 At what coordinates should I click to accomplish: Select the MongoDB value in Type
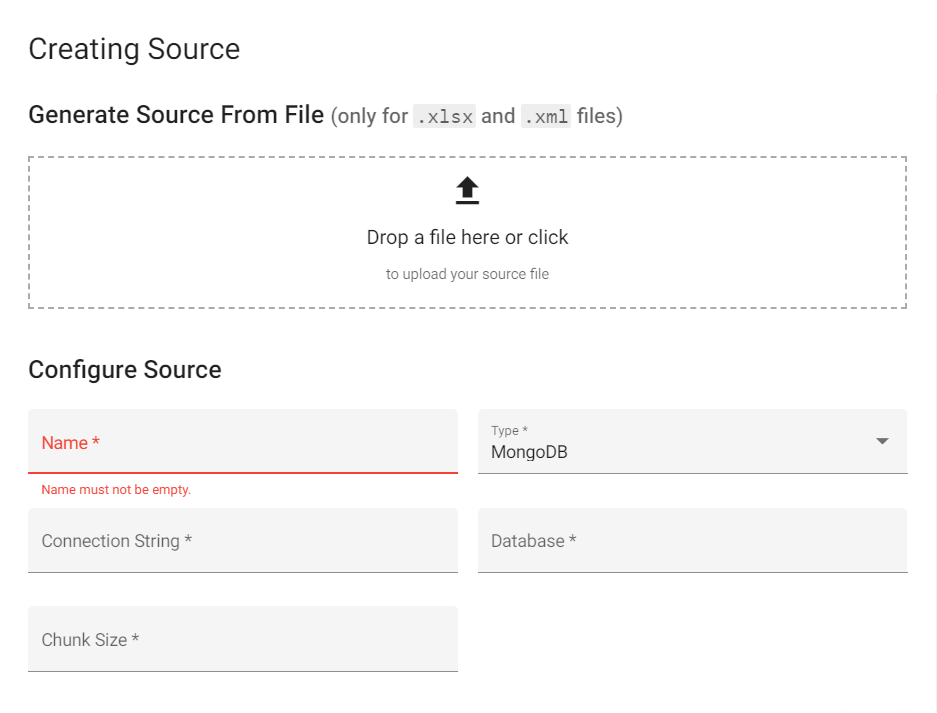[529, 452]
